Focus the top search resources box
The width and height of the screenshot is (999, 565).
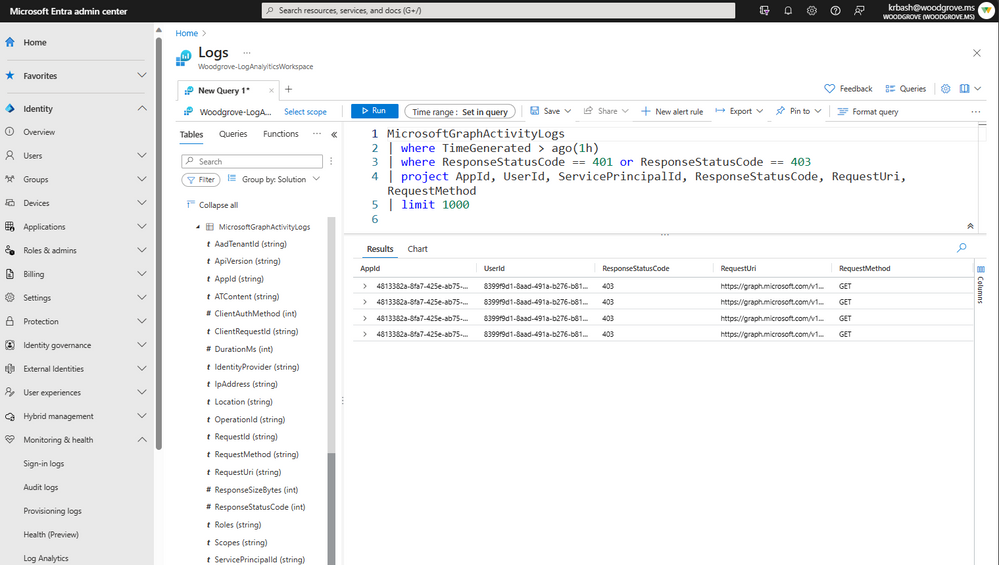[498, 10]
